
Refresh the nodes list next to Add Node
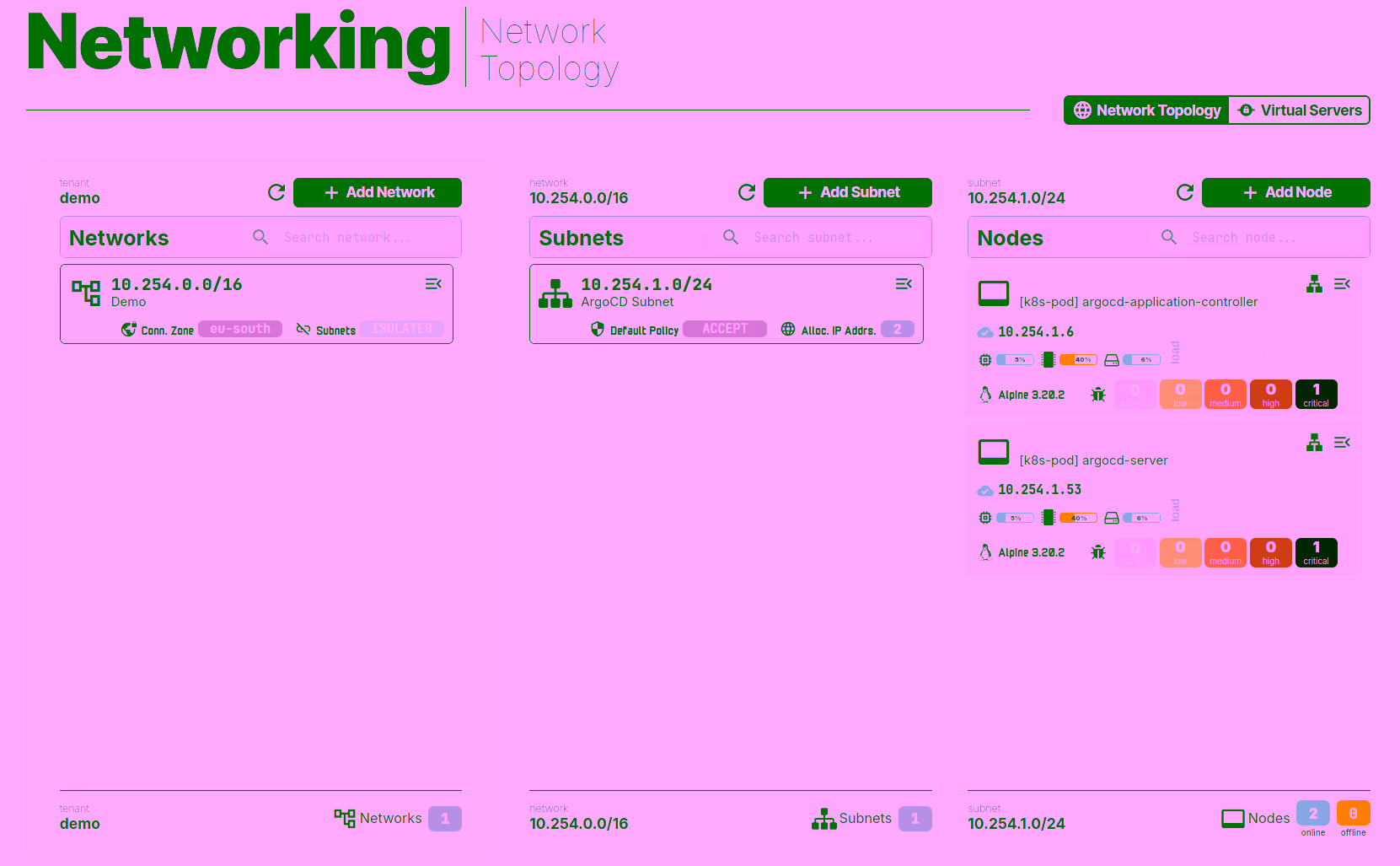tap(1185, 192)
